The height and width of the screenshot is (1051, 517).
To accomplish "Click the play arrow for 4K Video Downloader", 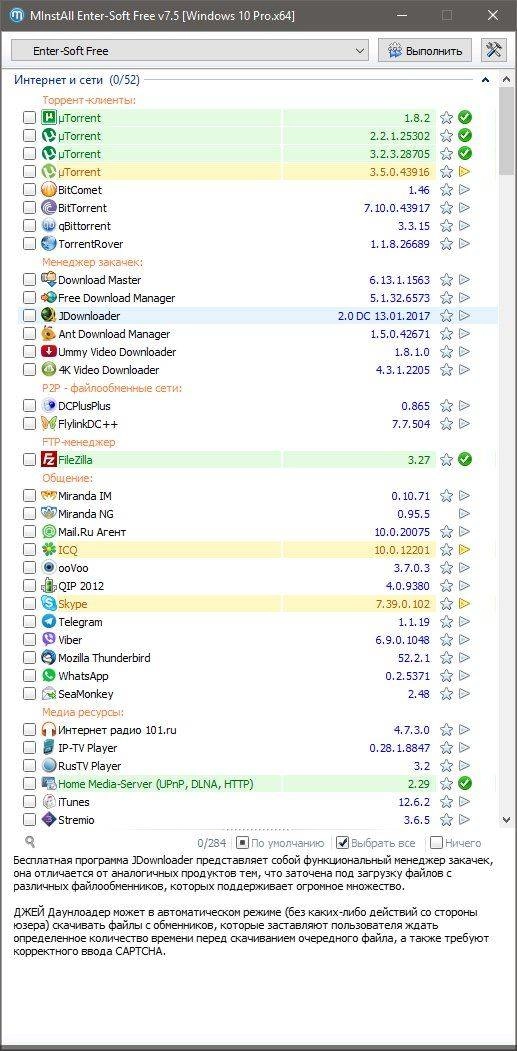I will pos(464,370).
